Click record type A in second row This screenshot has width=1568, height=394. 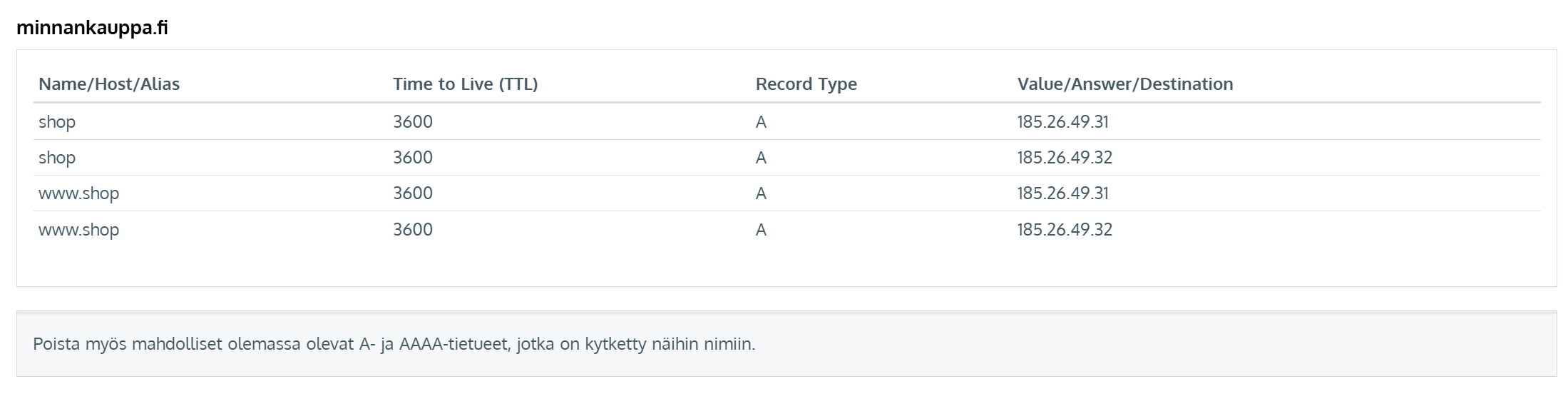click(761, 158)
